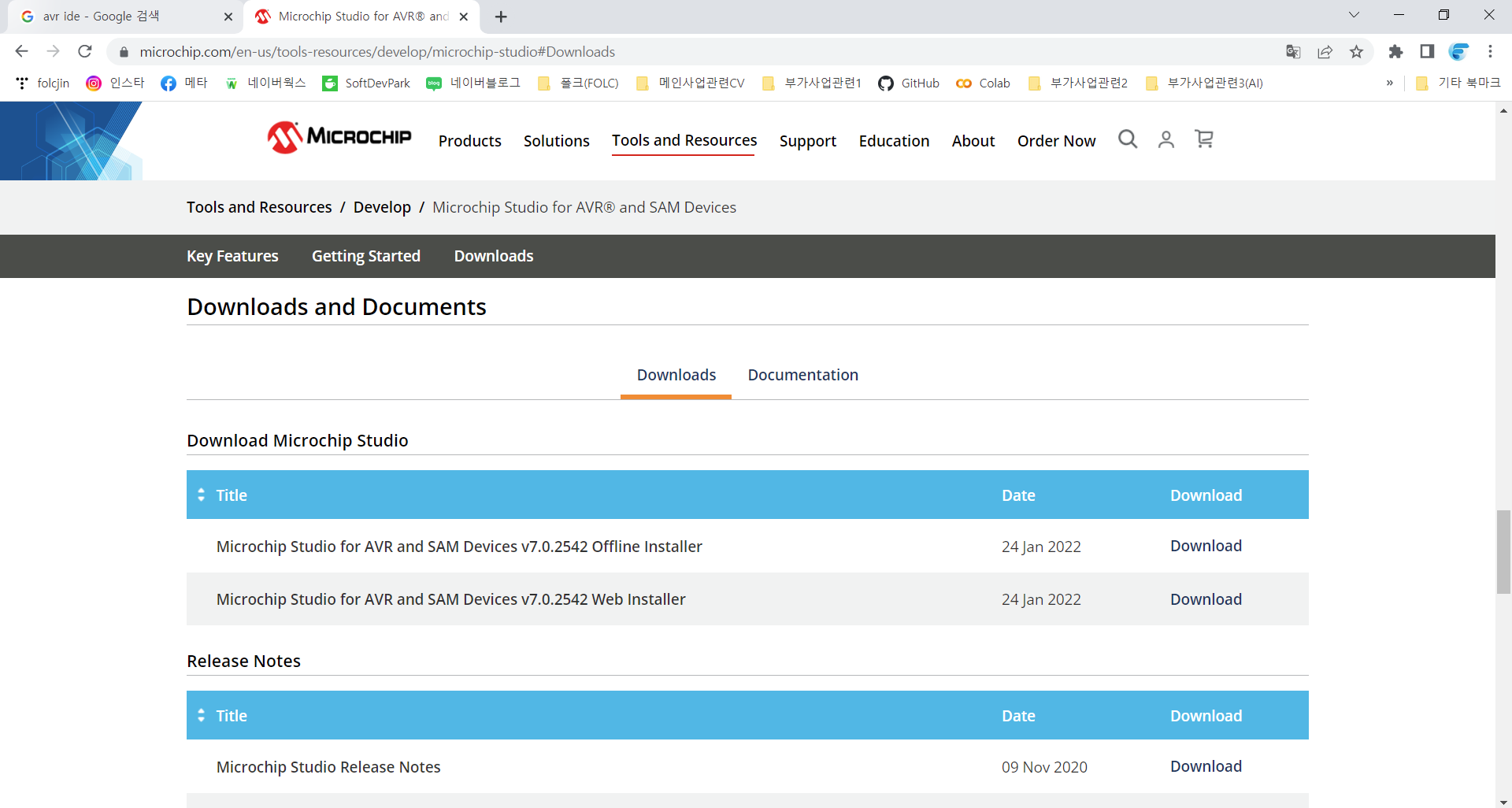Viewport: 1512px width, 808px height.
Task: Open the Education menu
Action: point(894,141)
